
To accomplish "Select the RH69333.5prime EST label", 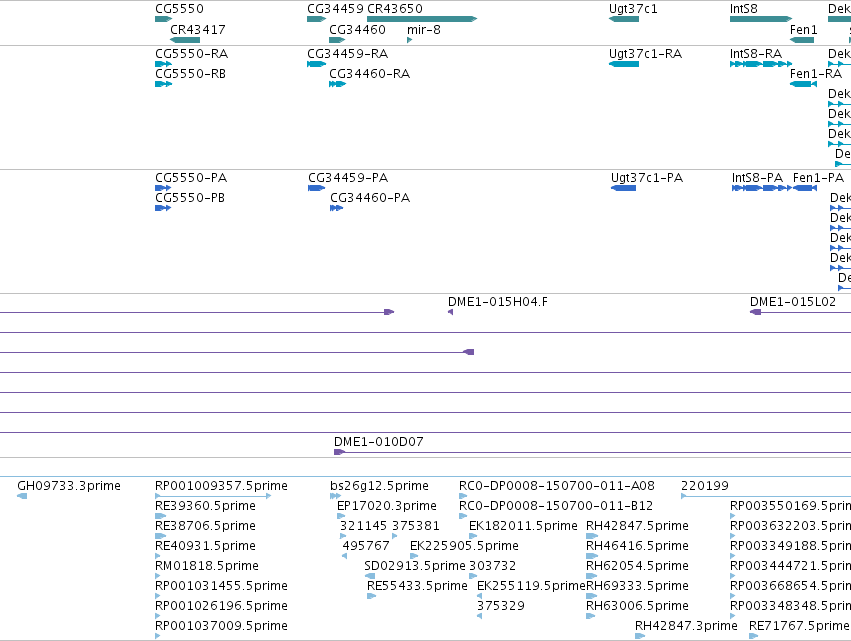I will pyautogui.click(x=637, y=586).
